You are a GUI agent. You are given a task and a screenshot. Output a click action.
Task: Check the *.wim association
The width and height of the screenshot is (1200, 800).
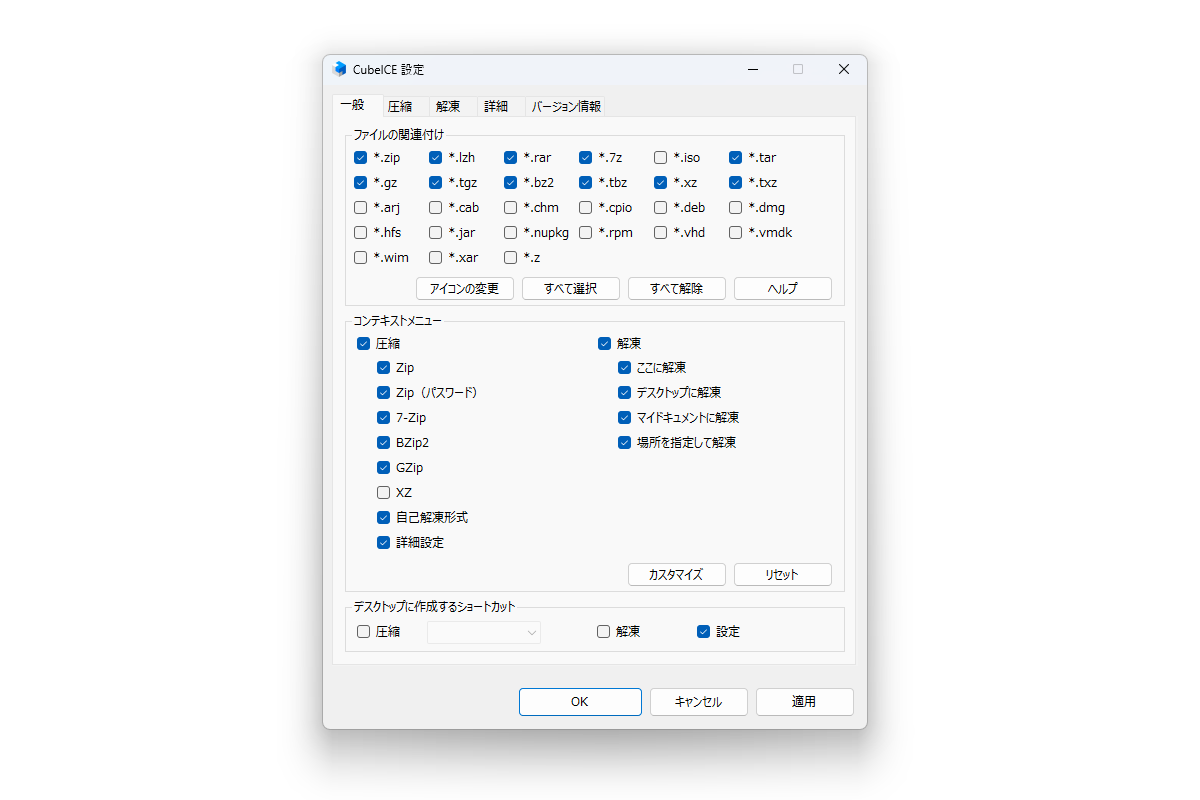tap(360, 257)
